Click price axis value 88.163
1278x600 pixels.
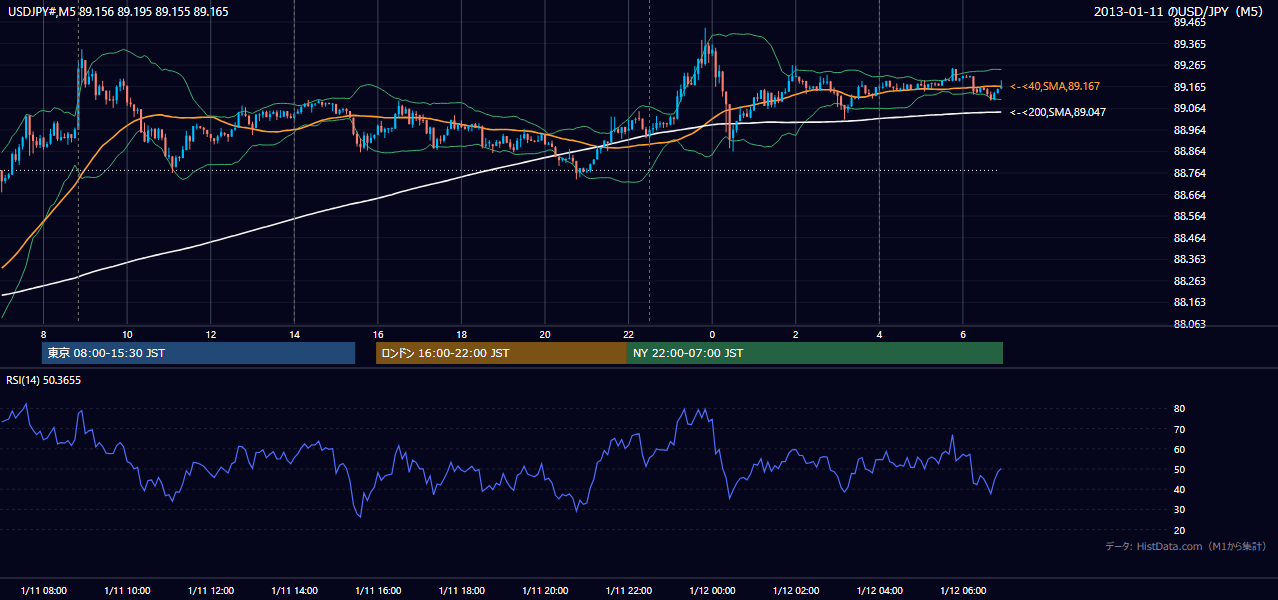click(1189, 302)
